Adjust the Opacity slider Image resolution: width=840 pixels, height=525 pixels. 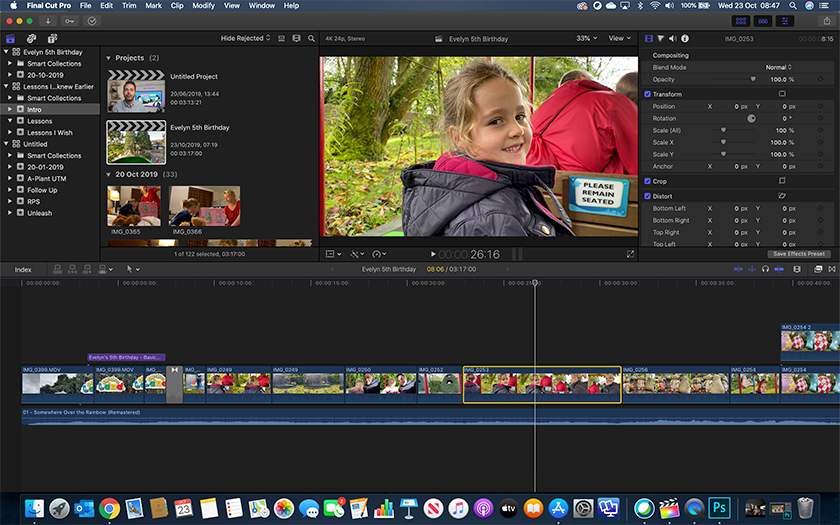tap(752, 79)
